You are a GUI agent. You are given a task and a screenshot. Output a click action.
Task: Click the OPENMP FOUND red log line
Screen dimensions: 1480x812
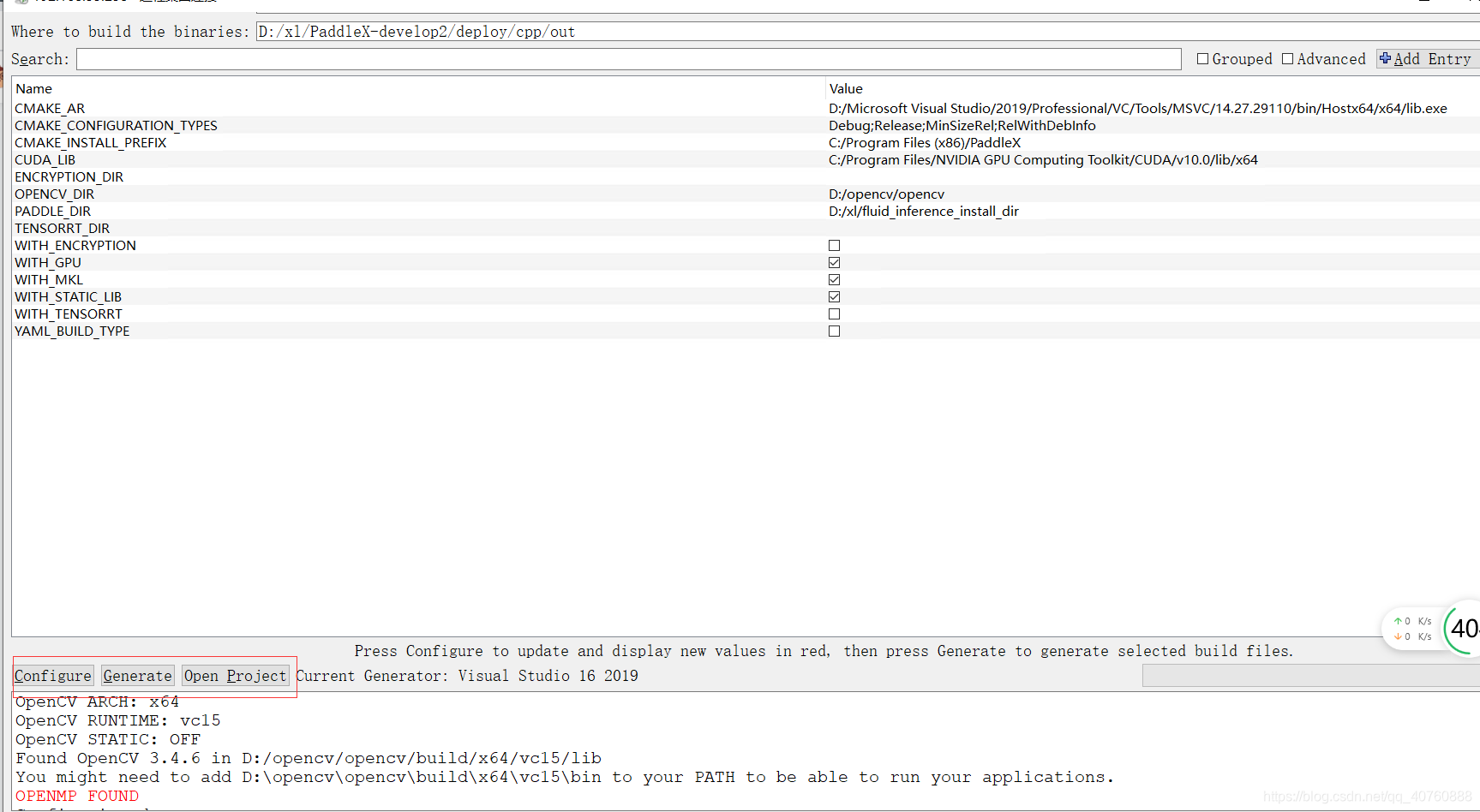(x=77, y=796)
